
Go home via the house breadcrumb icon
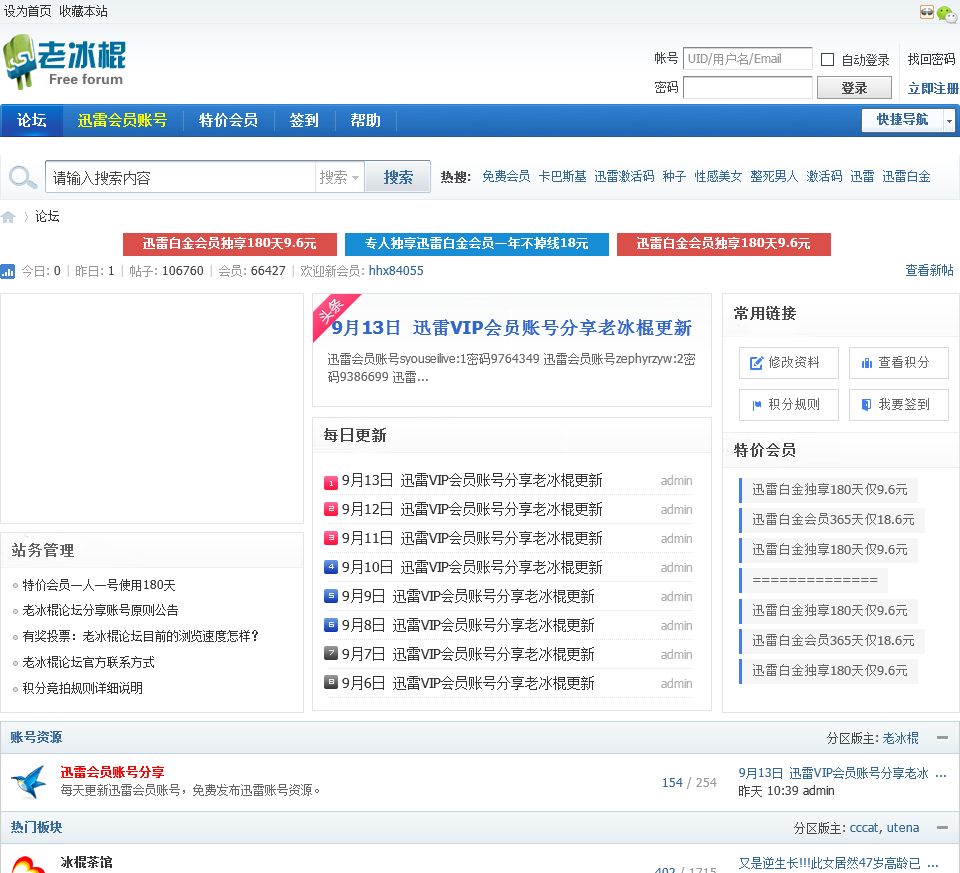pyautogui.click(x=9, y=217)
